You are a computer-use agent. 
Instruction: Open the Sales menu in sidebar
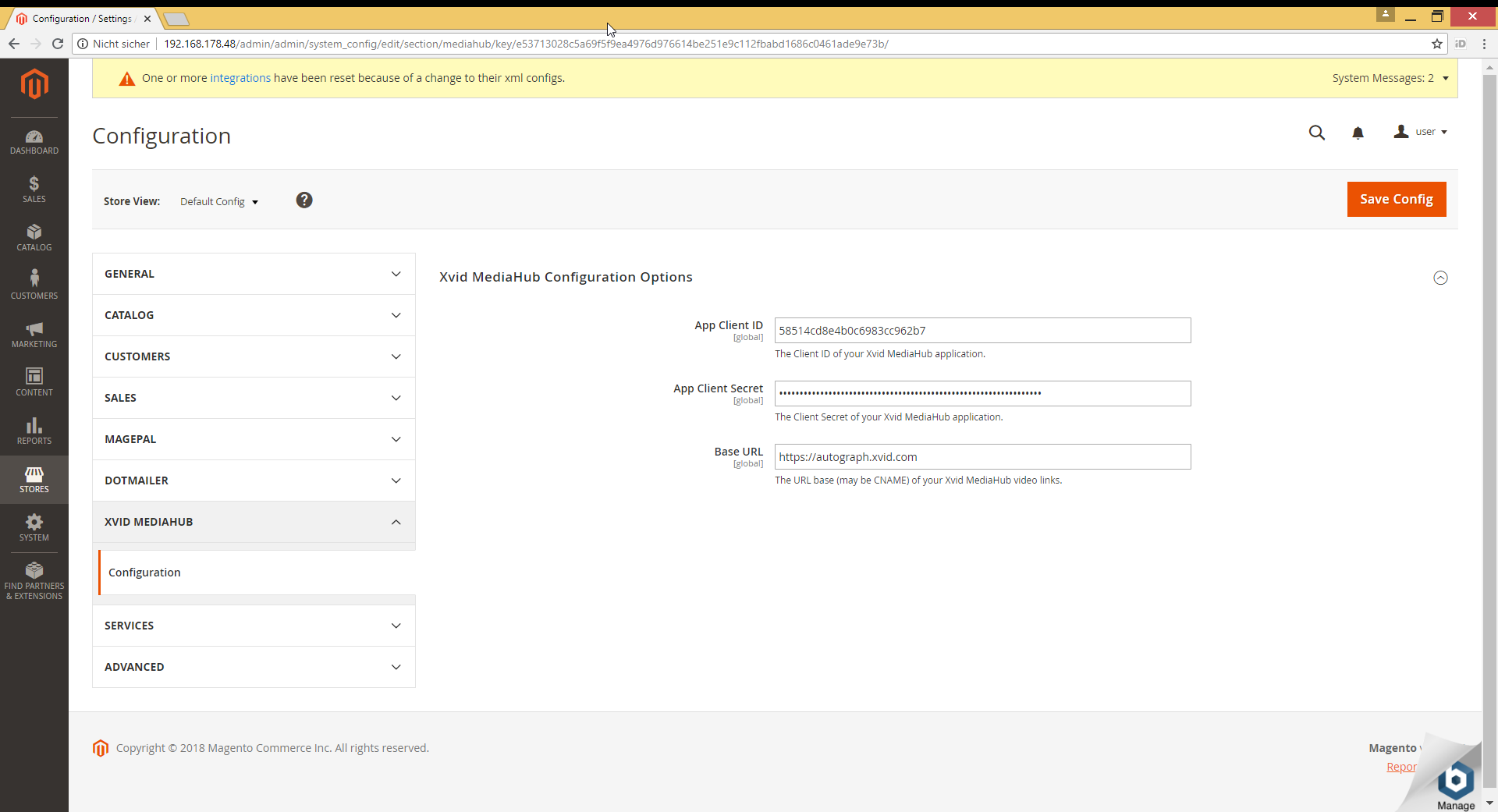pyautogui.click(x=34, y=190)
